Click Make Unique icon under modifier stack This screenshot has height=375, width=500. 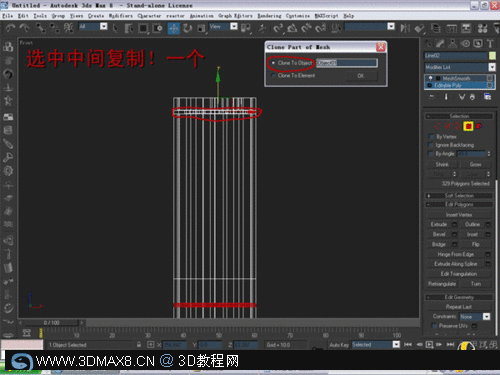click(461, 97)
